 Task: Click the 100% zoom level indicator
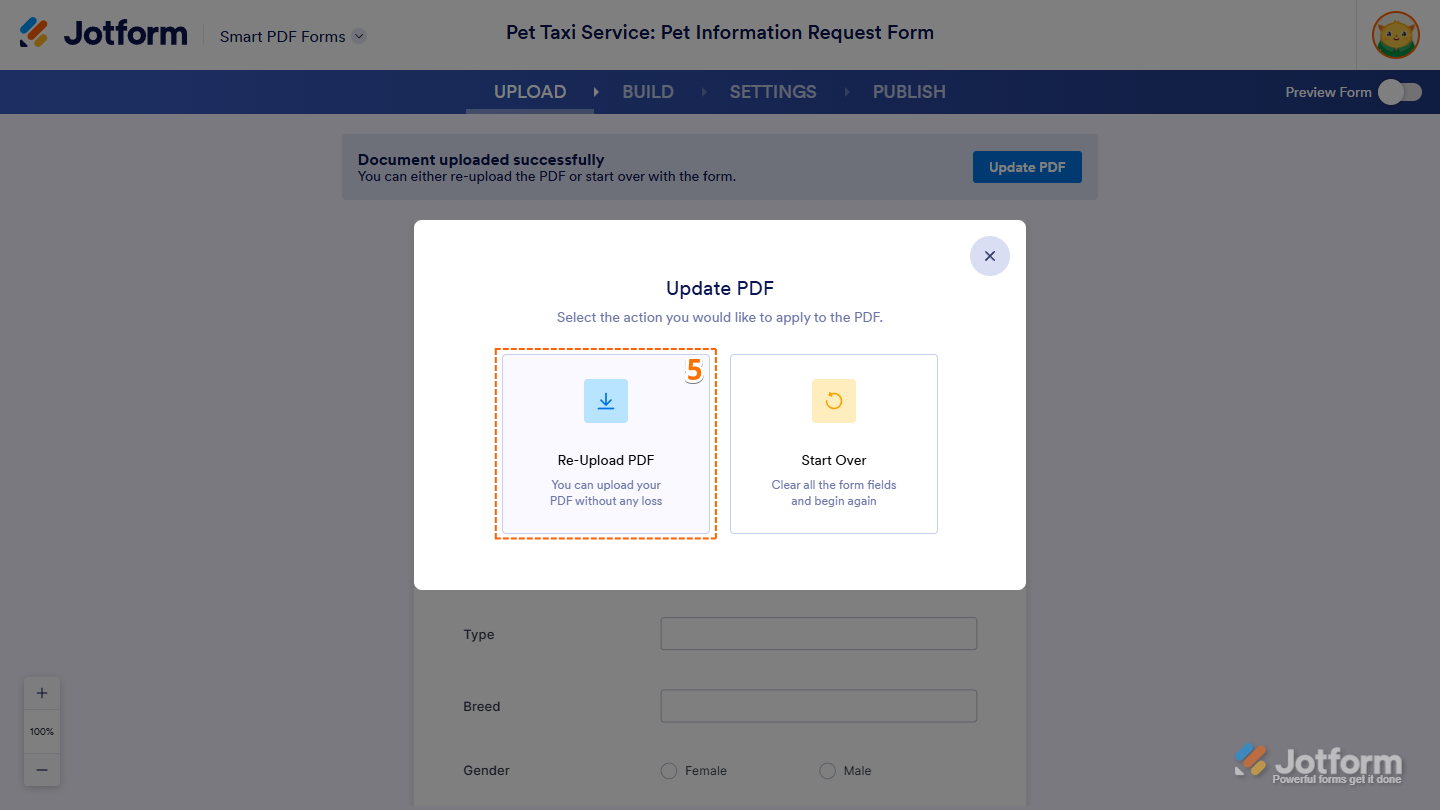42,731
